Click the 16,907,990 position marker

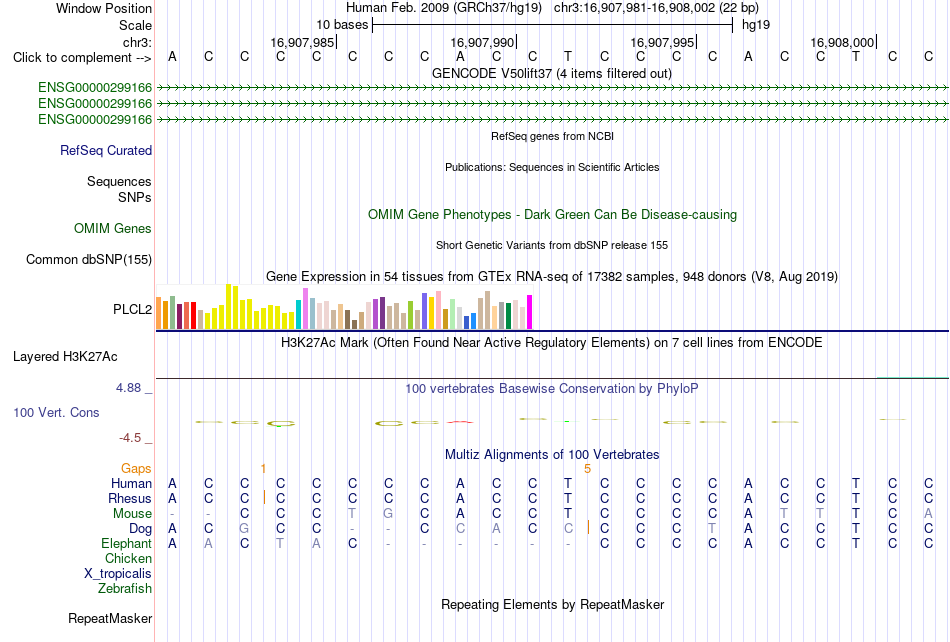[x=482, y=42]
